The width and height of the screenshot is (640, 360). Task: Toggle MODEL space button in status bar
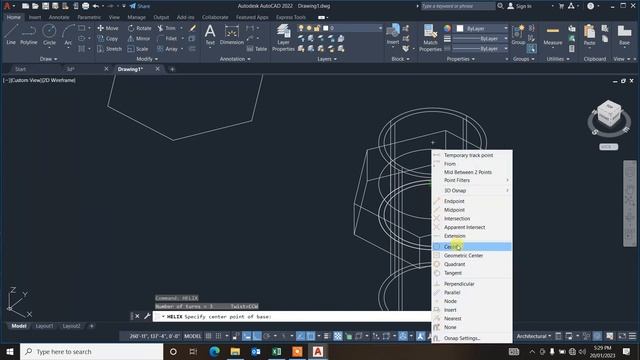192,336
